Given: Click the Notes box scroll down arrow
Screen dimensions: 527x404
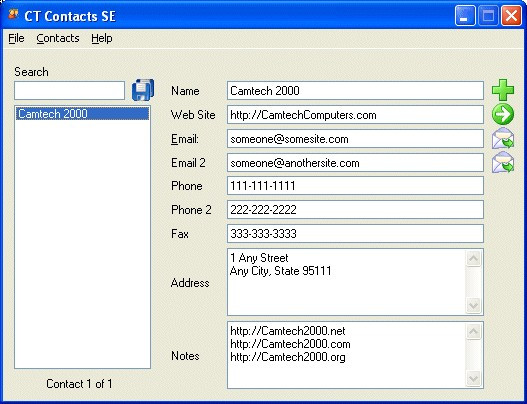Looking at the screenshot, I should click(474, 378).
